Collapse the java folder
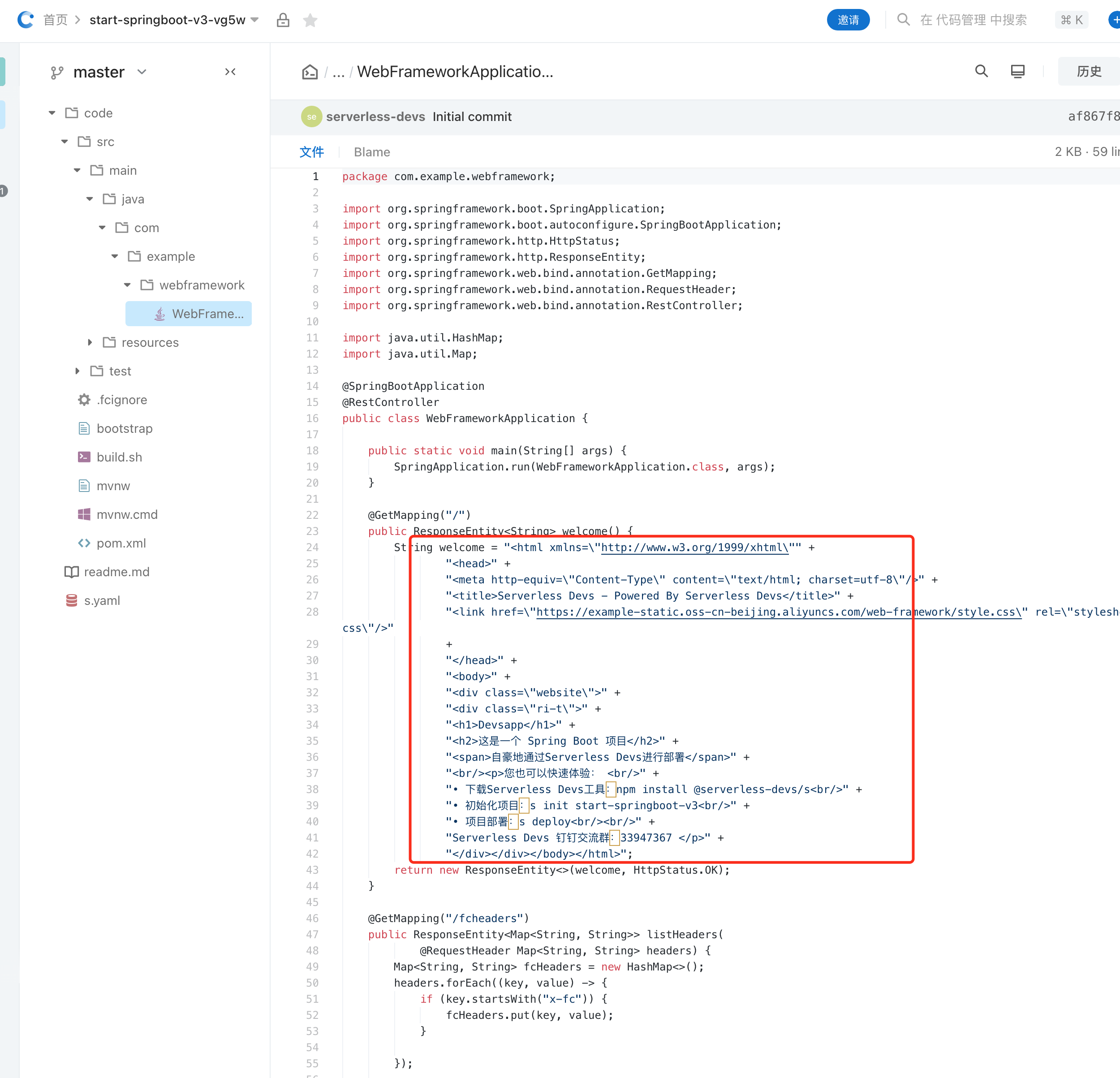This screenshot has width=1120, height=1078. tap(90, 199)
